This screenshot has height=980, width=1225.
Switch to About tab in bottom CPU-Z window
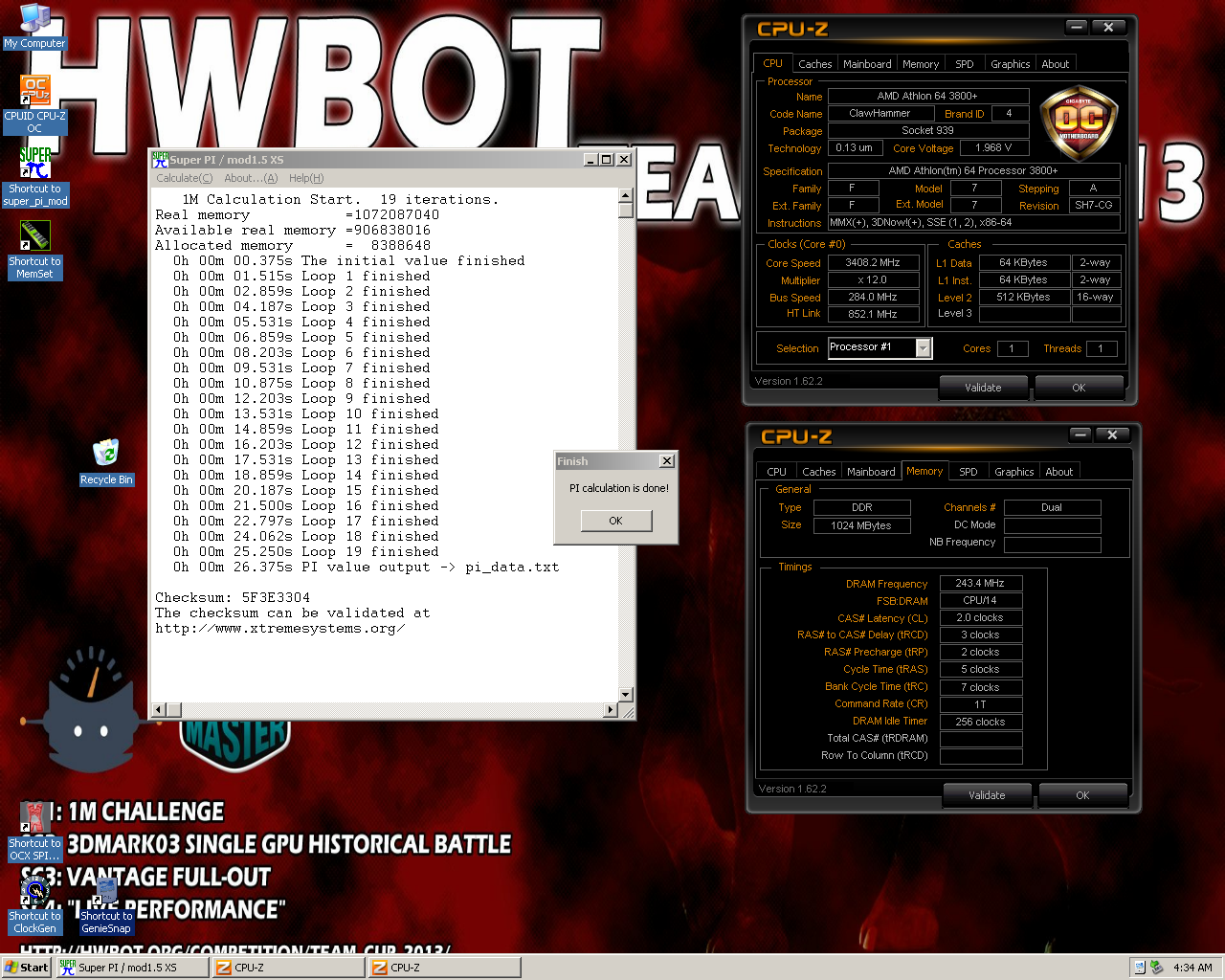click(x=1059, y=472)
